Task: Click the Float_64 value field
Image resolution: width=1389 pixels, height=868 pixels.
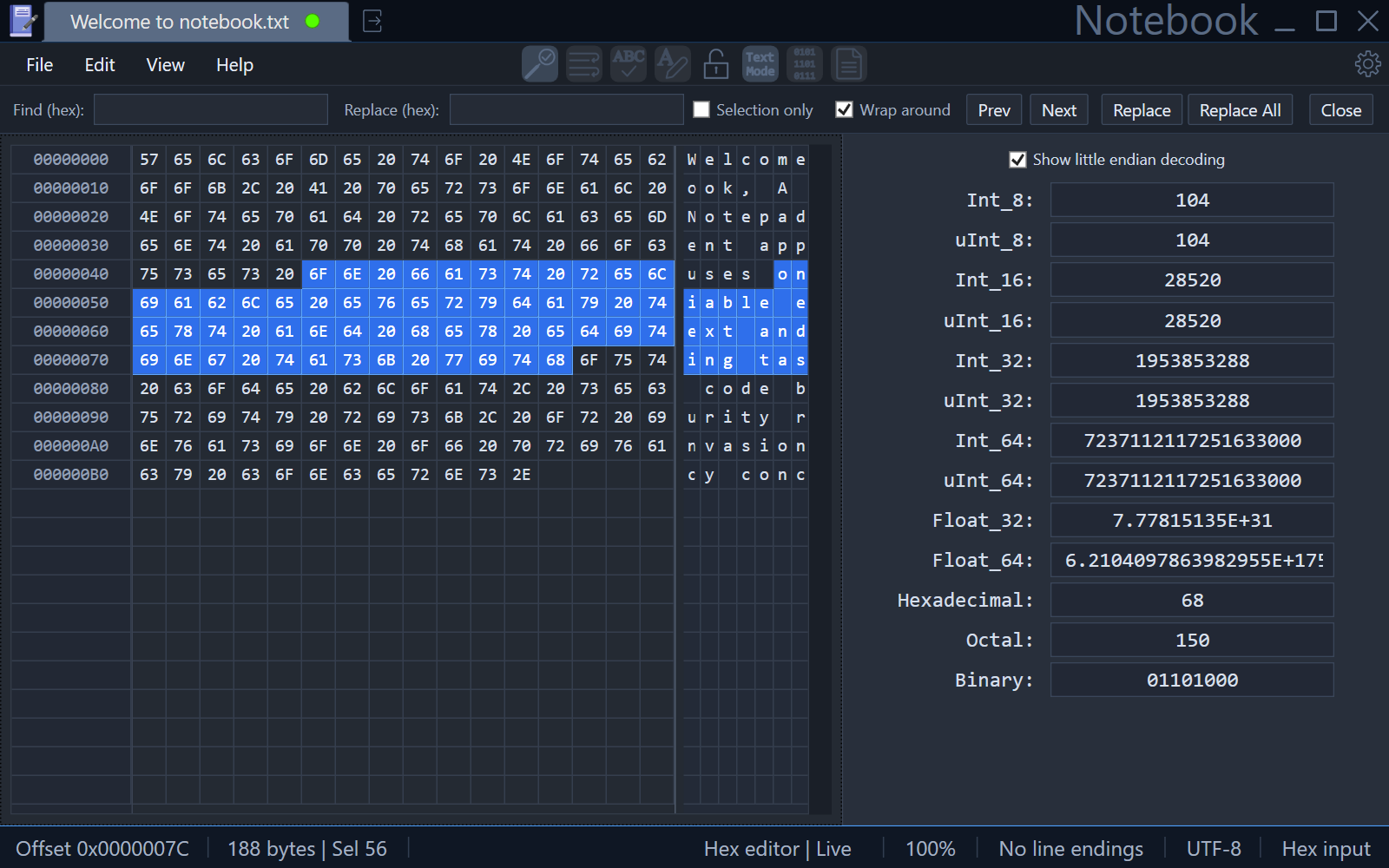Action: coord(1192,561)
